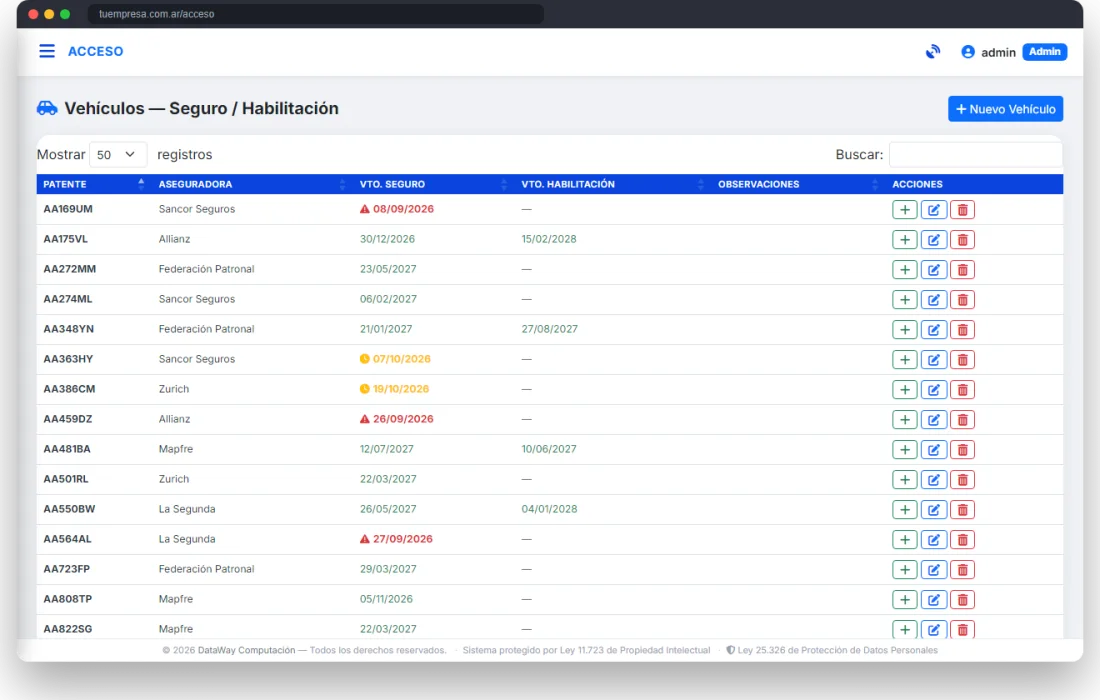
Task: Click the plus icon for AA274ML
Action: click(904, 299)
